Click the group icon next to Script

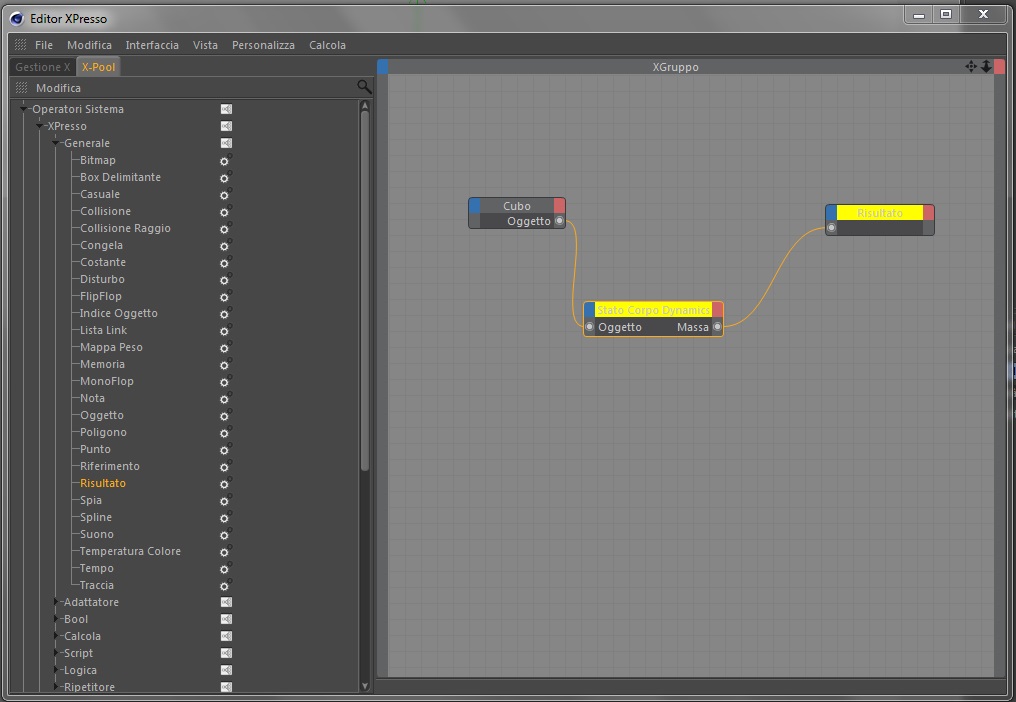(x=226, y=653)
